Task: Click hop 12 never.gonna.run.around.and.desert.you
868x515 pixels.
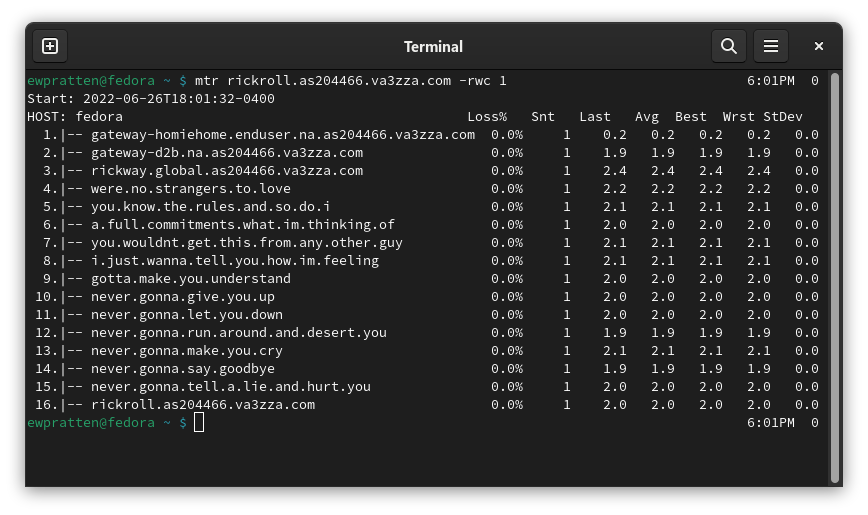Action: click(238, 332)
